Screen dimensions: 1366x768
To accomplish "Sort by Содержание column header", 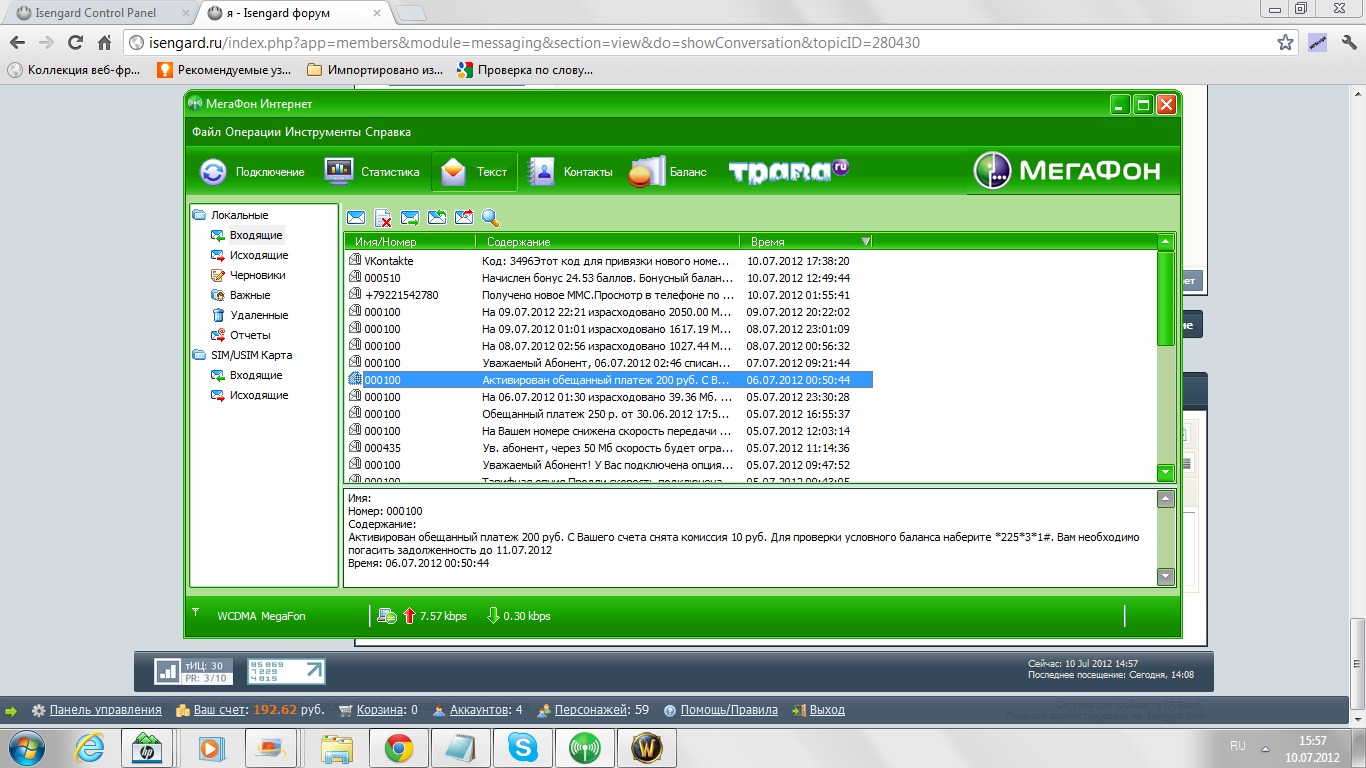I will 607,242.
